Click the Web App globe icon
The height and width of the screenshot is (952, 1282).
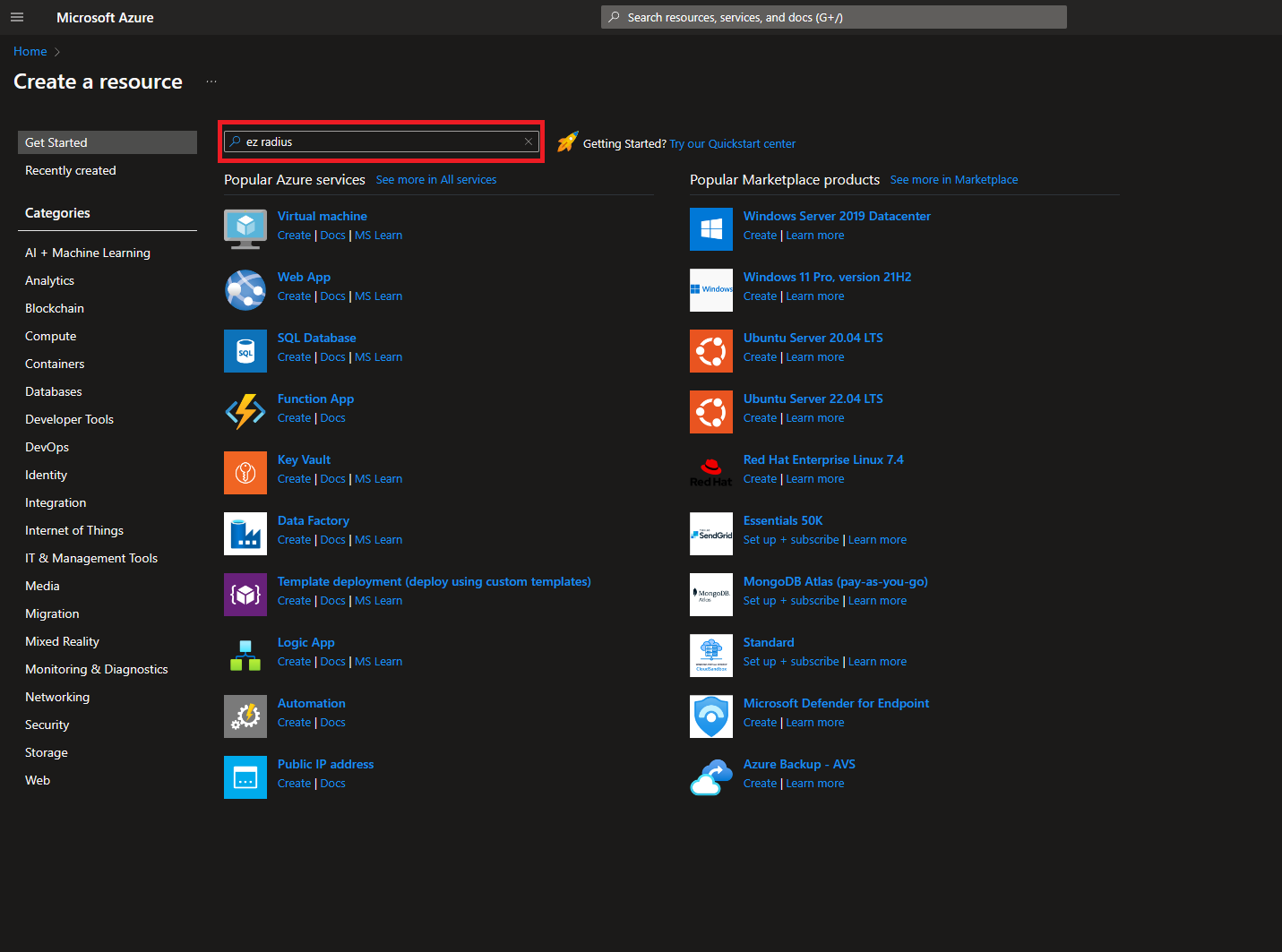pos(245,290)
